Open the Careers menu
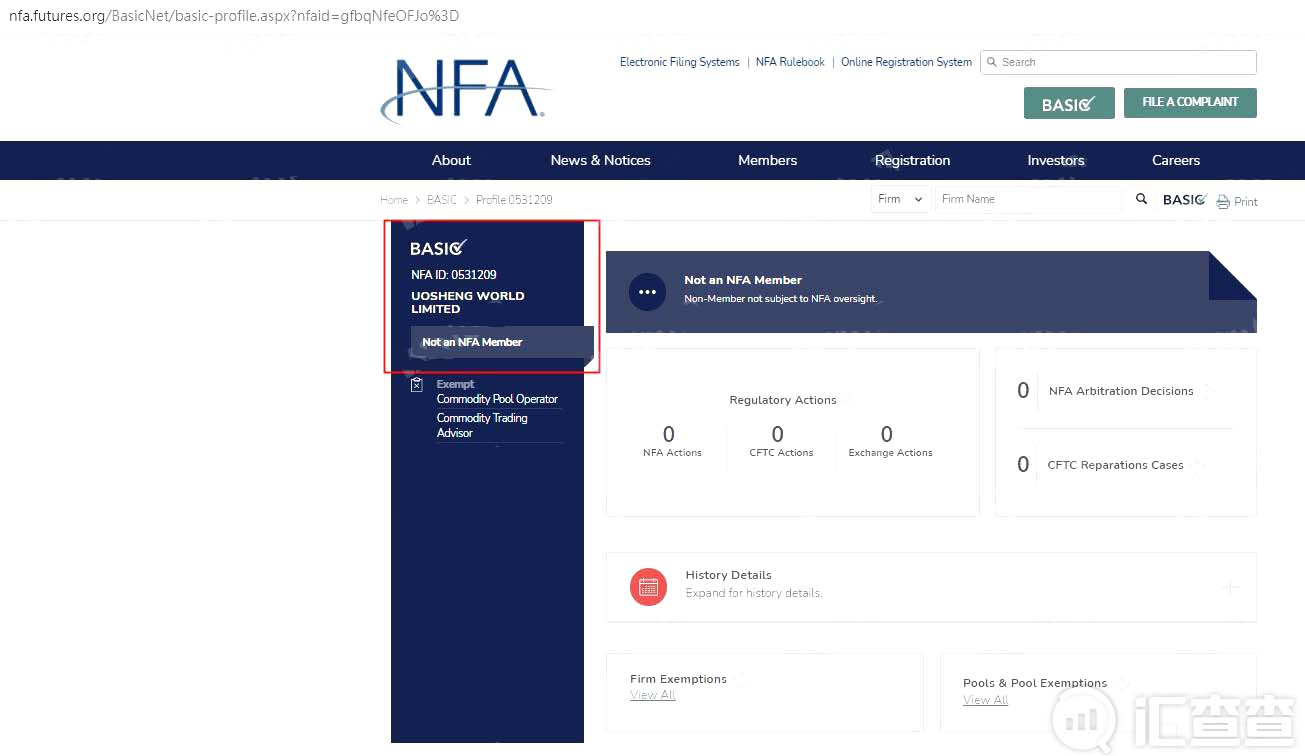 pyautogui.click(x=1176, y=160)
